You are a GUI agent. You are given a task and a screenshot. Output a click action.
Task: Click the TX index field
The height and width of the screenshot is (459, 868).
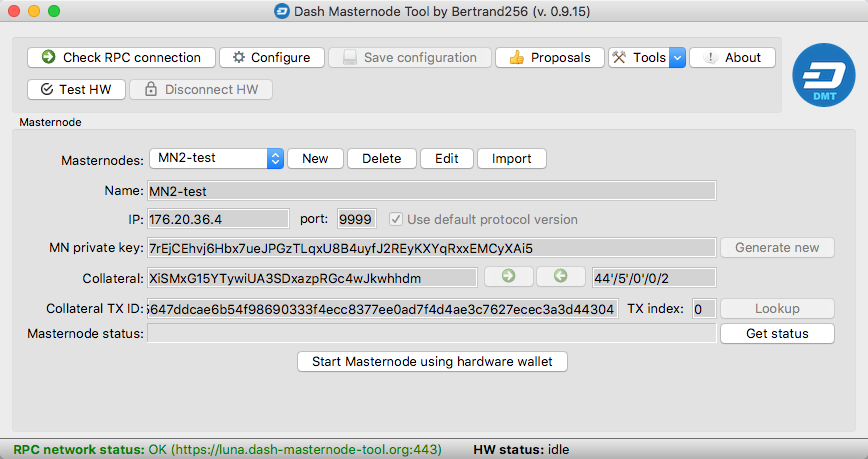point(705,309)
